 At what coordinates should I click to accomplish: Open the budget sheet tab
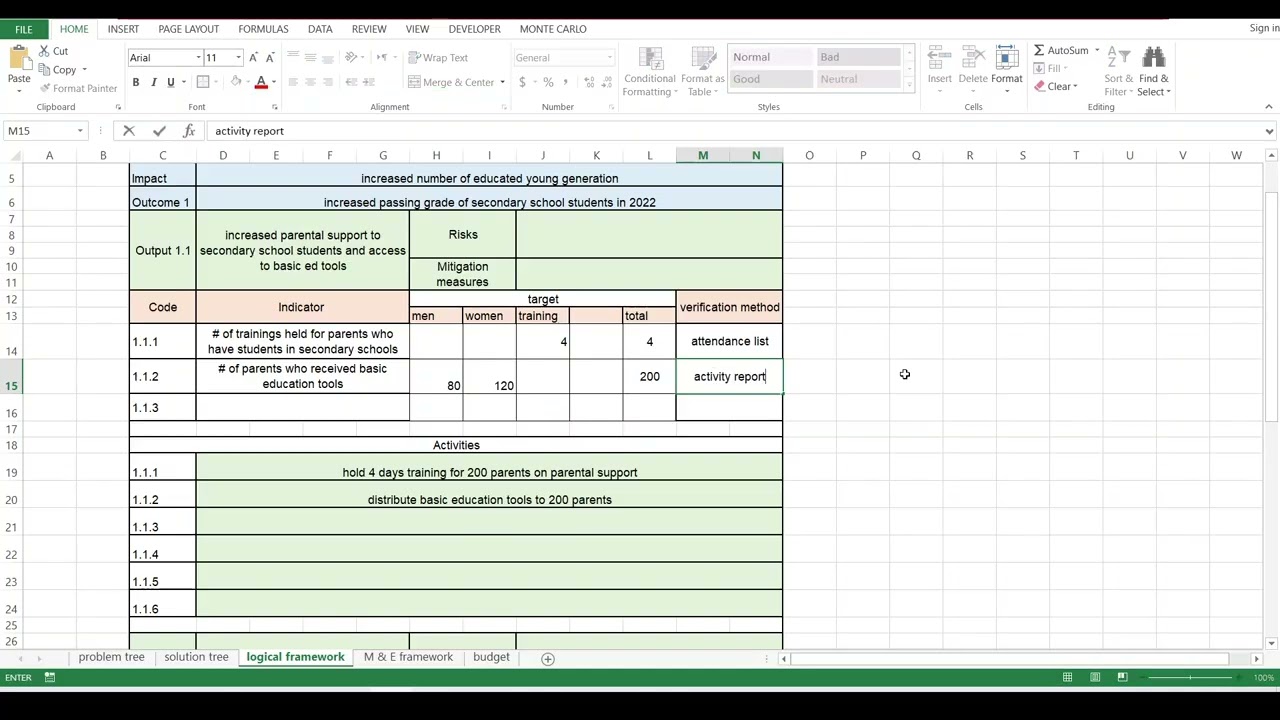tap(491, 657)
